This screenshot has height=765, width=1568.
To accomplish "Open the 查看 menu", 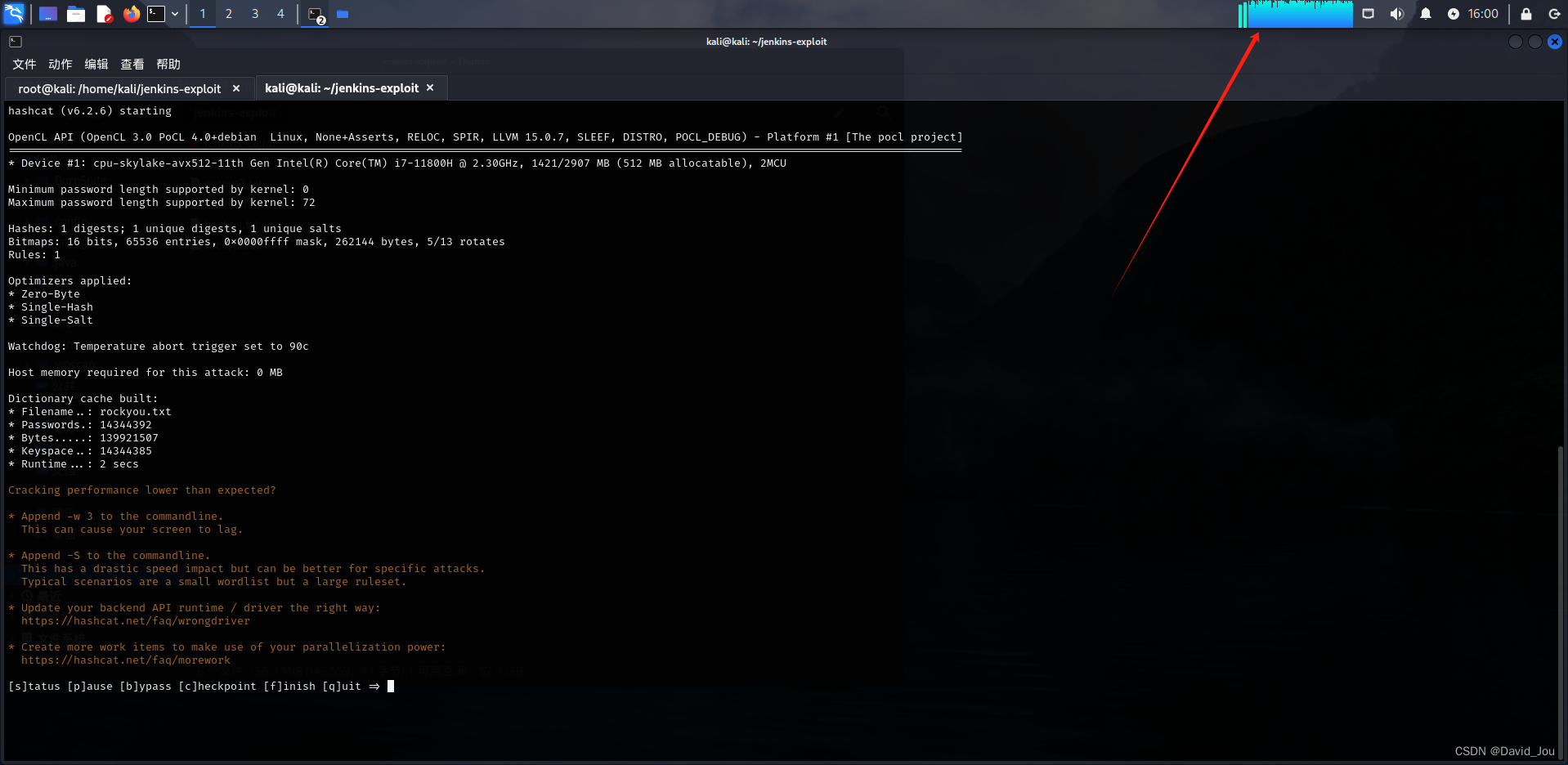I will tap(132, 64).
